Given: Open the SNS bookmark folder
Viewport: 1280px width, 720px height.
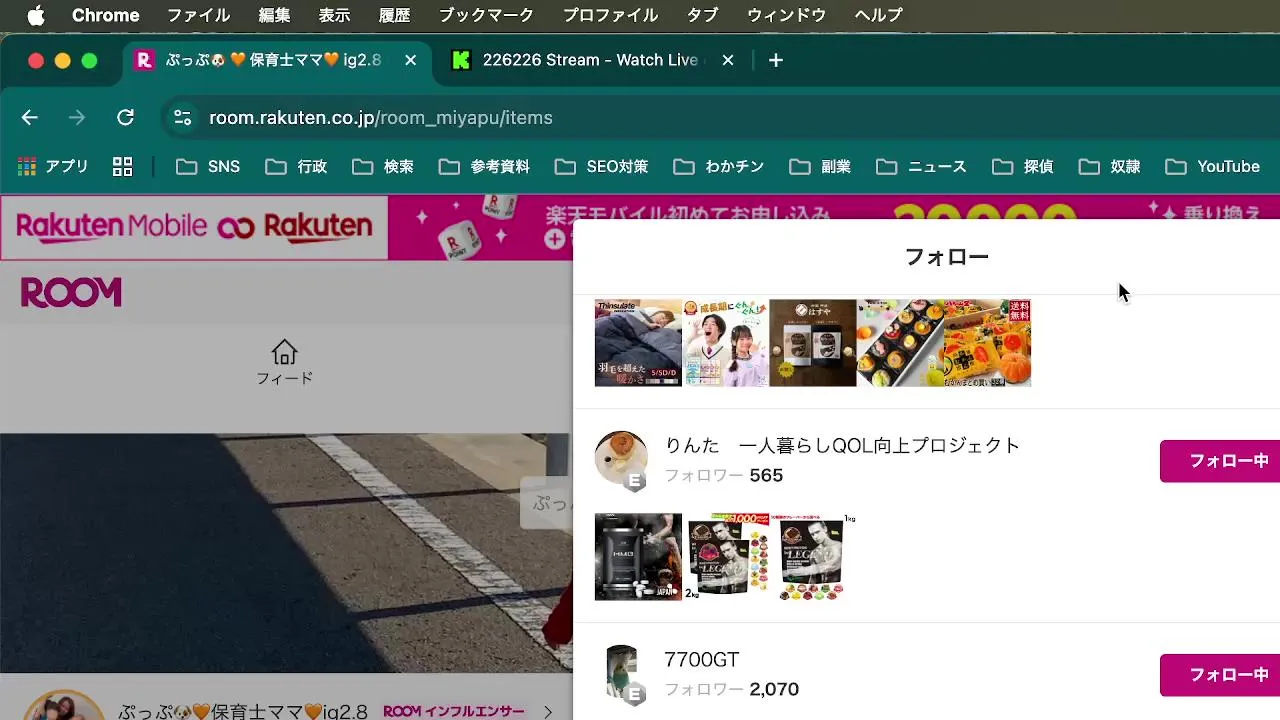Looking at the screenshot, I should click(x=208, y=167).
